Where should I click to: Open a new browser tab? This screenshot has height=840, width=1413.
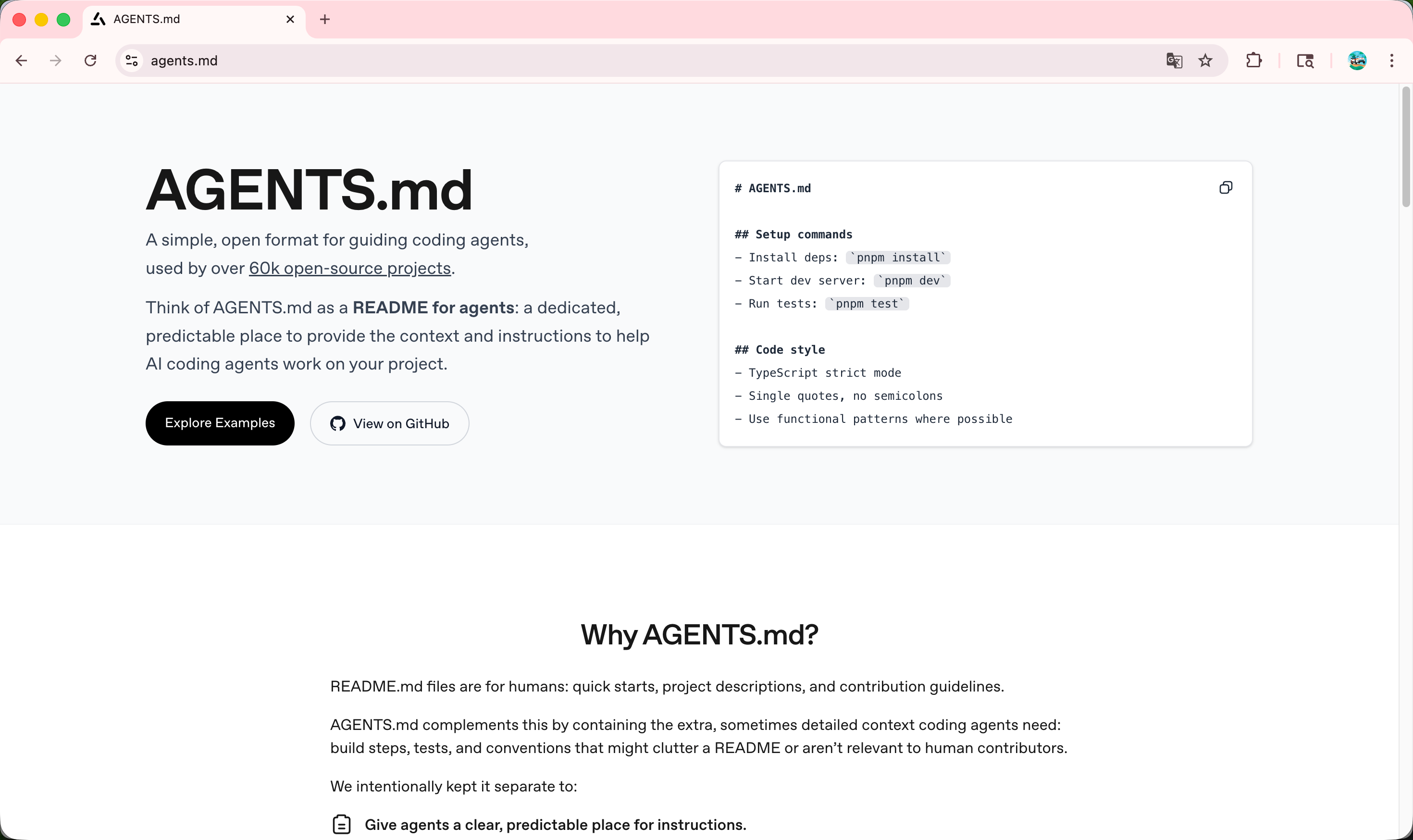(324, 19)
